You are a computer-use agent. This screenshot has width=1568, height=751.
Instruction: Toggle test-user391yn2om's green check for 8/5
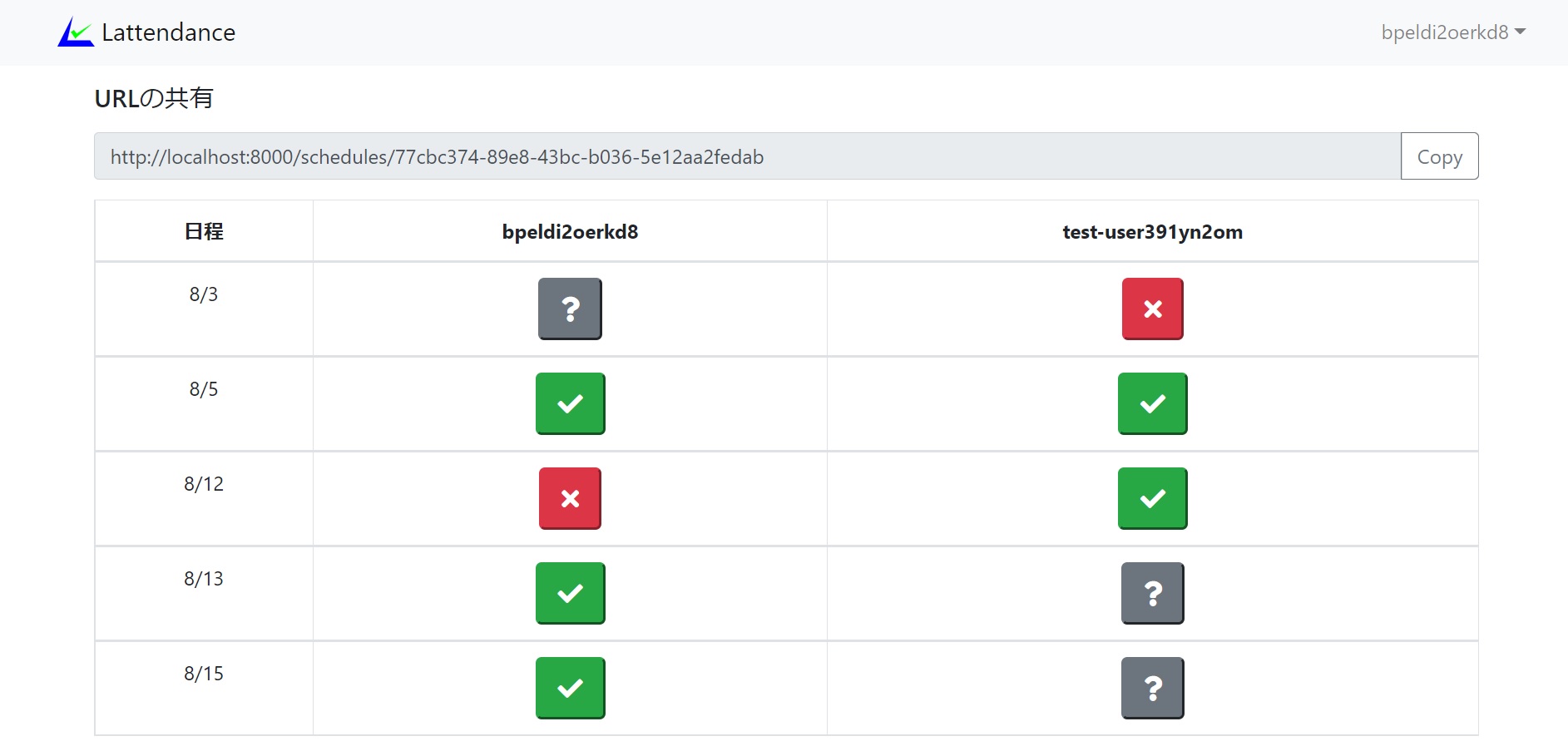tap(1152, 403)
